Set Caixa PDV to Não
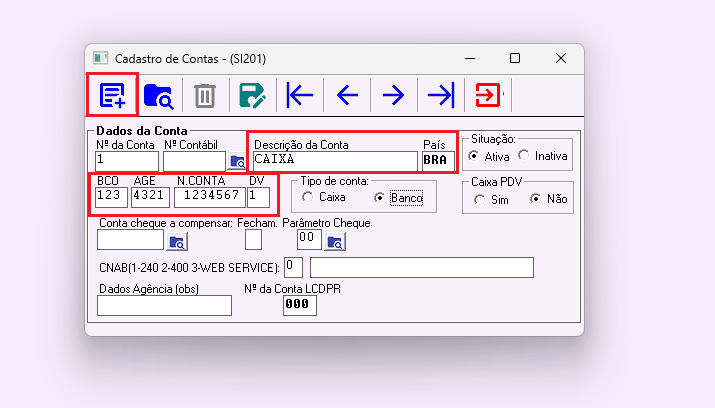The width and height of the screenshot is (715, 408). point(535,199)
